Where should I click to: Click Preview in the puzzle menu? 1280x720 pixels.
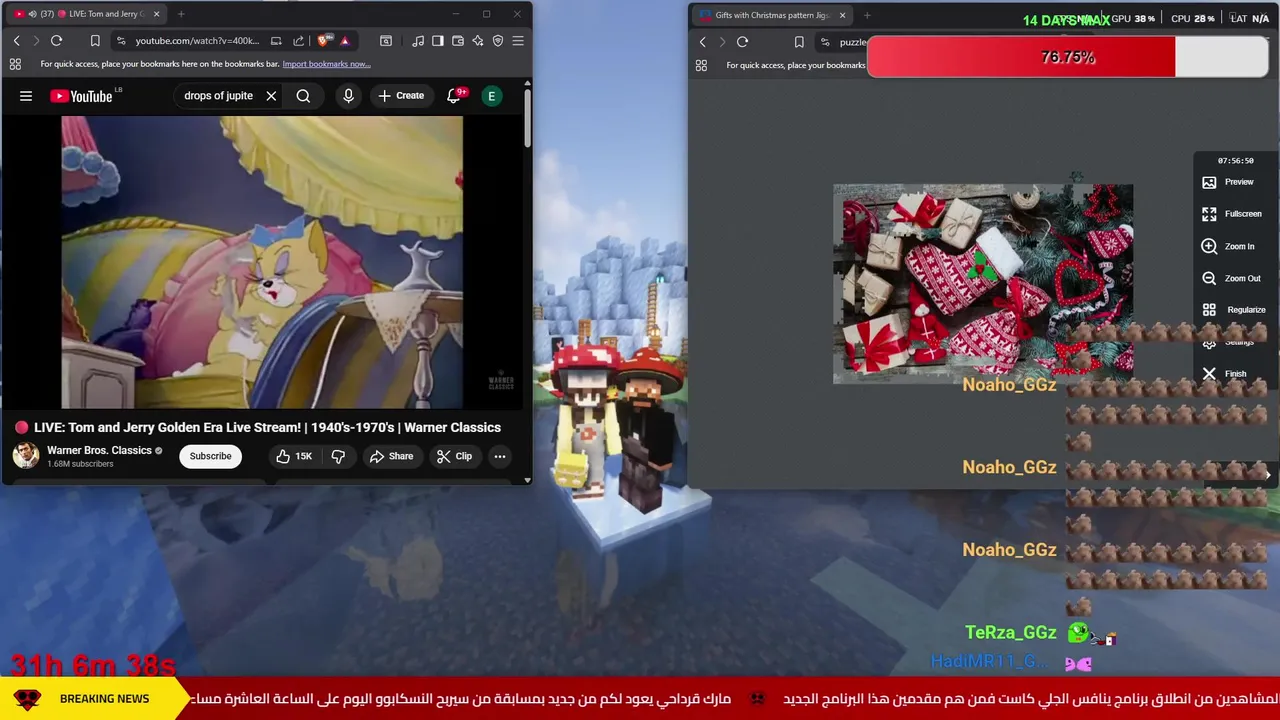pos(1229,182)
